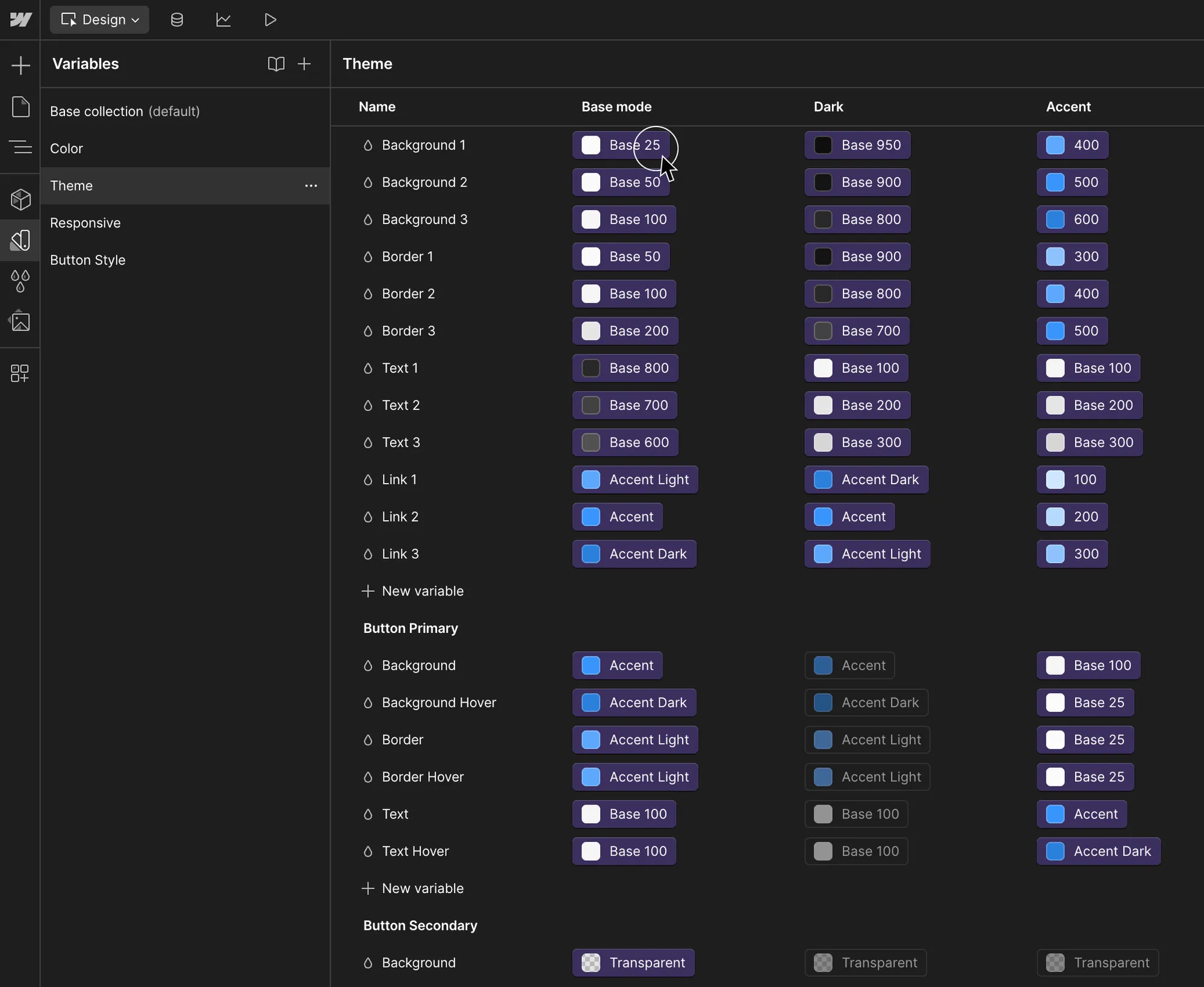This screenshot has width=1204, height=987.
Task: Open the Theme collection options menu
Action: point(311,185)
